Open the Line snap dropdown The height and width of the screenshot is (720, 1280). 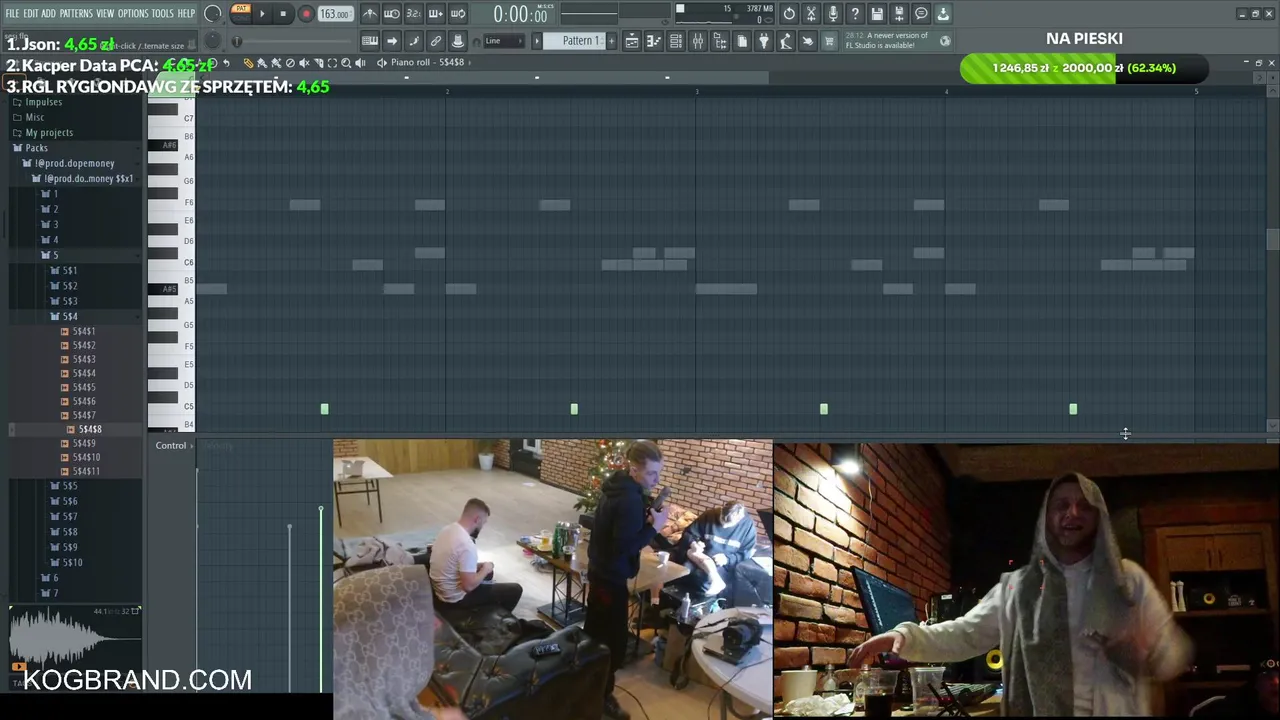click(x=503, y=41)
